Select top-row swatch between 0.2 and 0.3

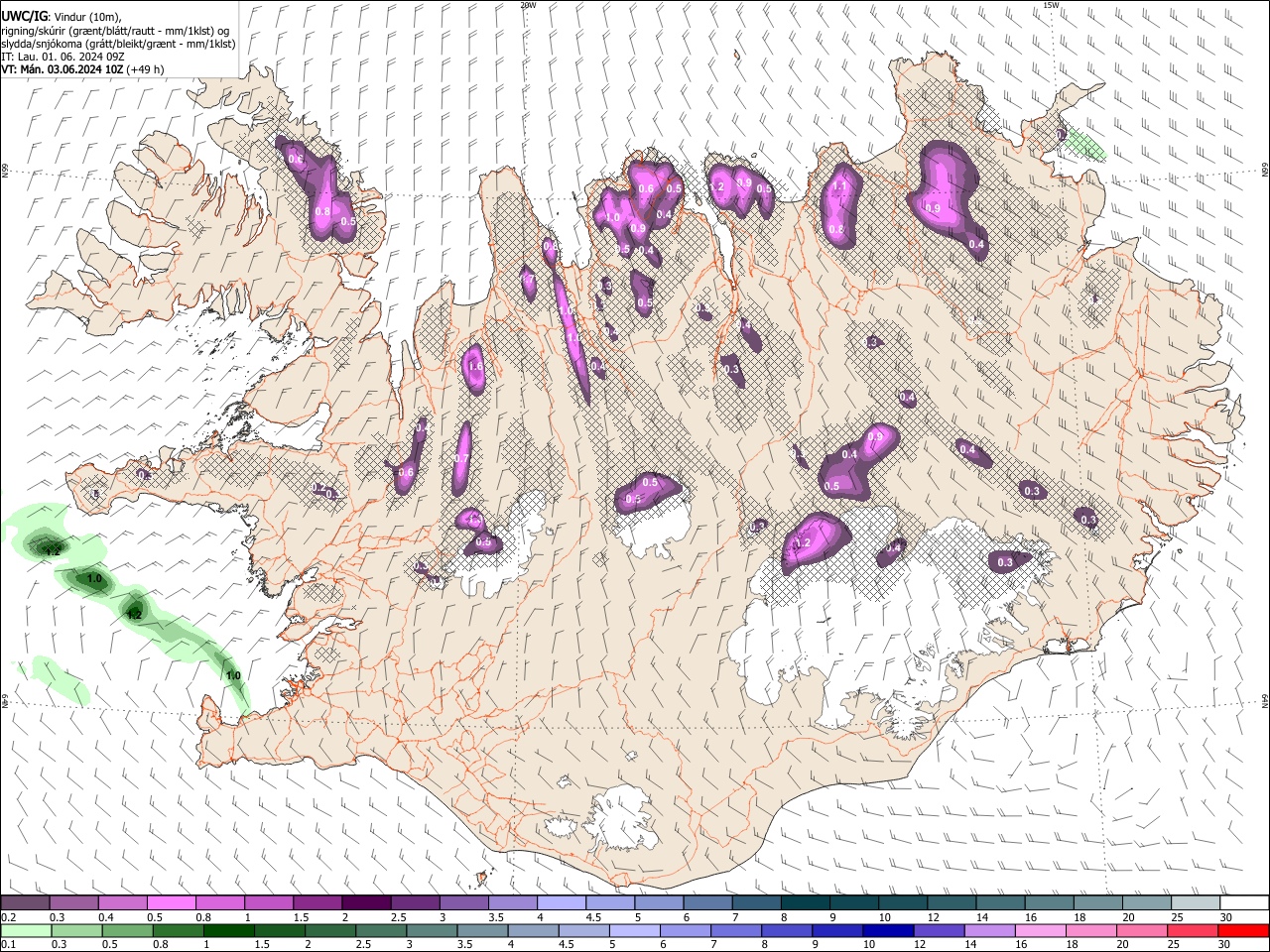tap(26, 903)
